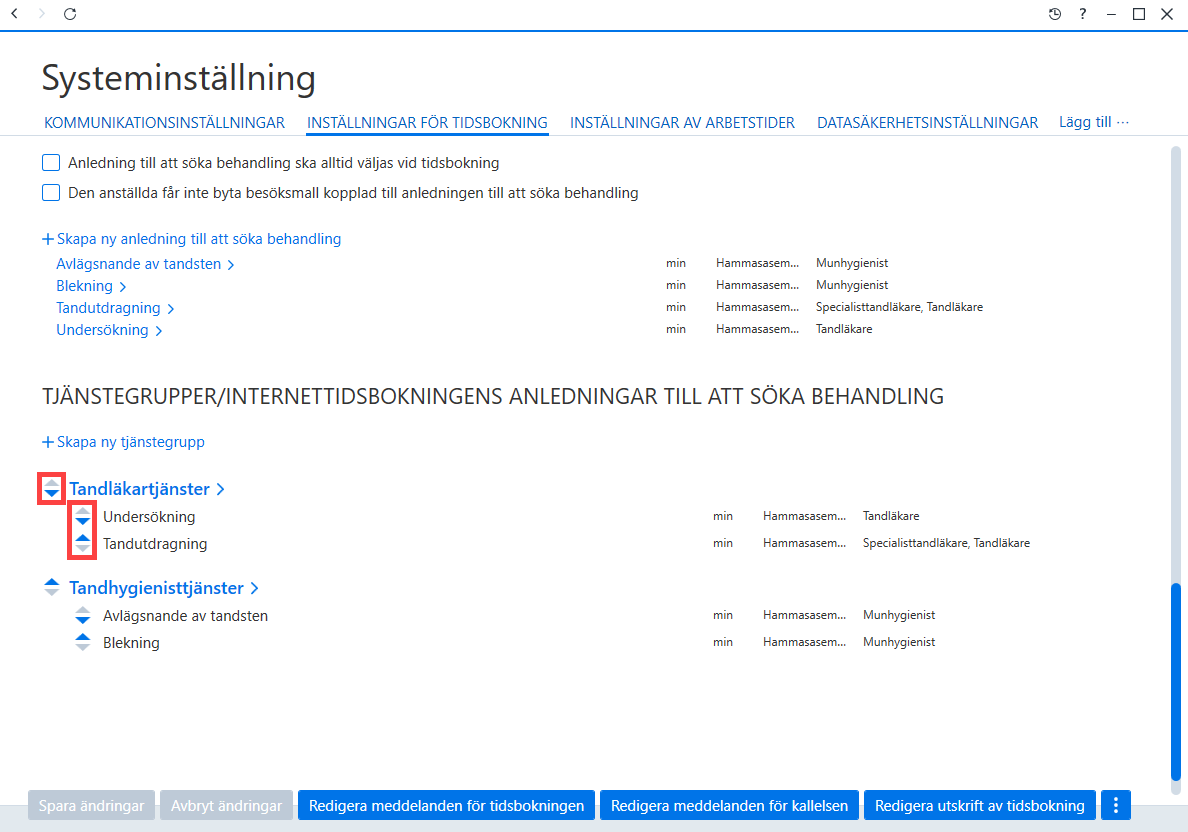Select 'Avlägsnande av tandsten' under Tandhygienisttjänster
The image size is (1188, 832).
(x=186, y=616)
